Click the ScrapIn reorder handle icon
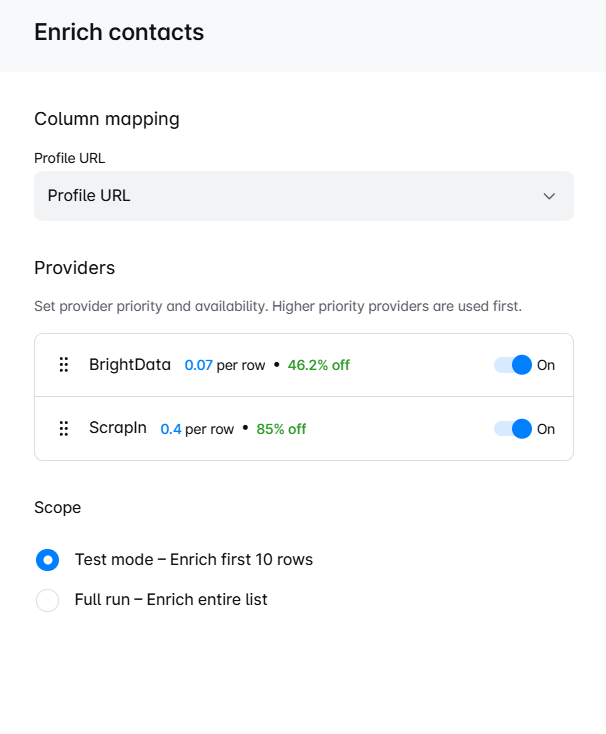The width and height of the screenshot is (606, 734). tap(64, 429)
